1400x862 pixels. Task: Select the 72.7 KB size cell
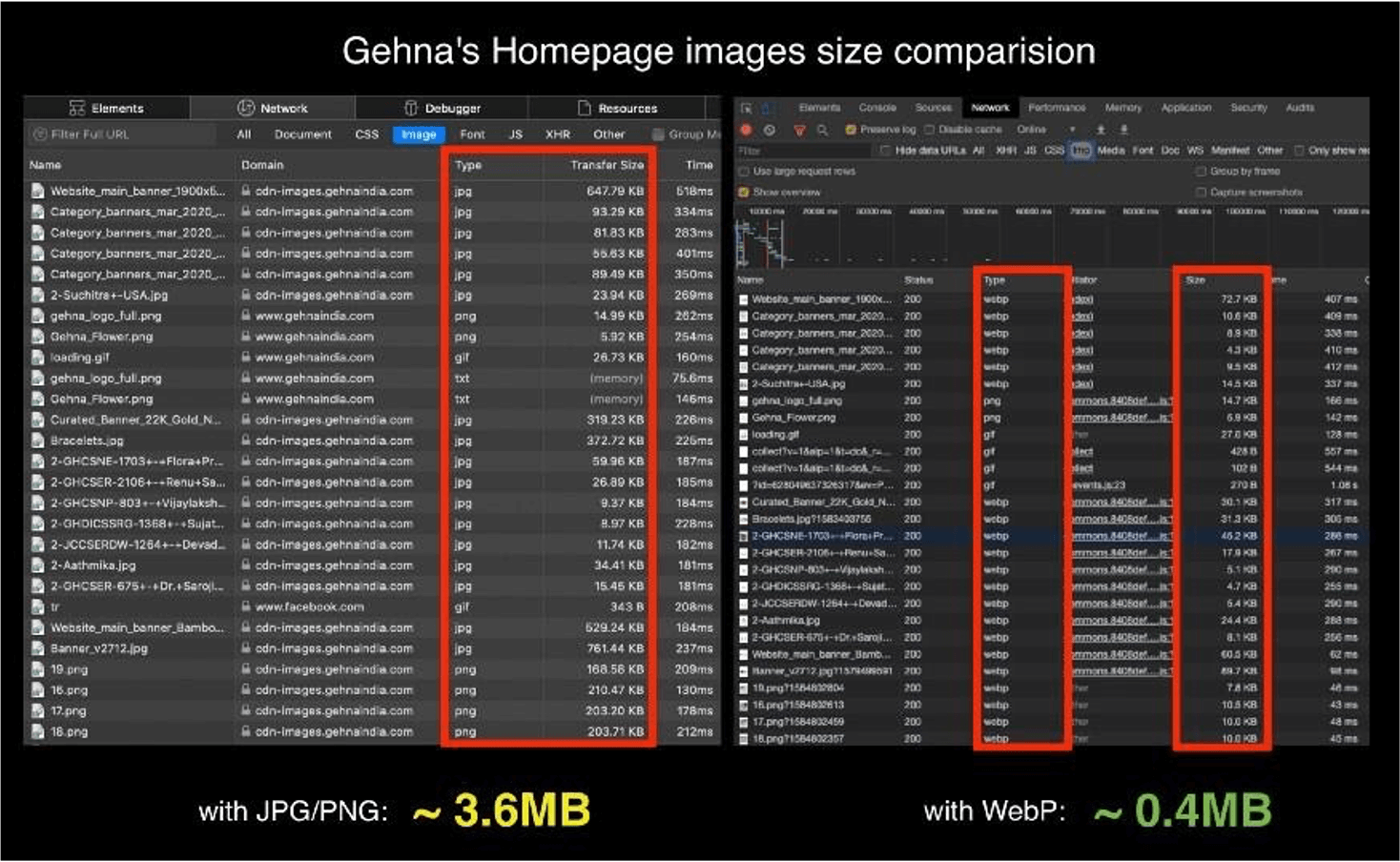click(1239, 299)
